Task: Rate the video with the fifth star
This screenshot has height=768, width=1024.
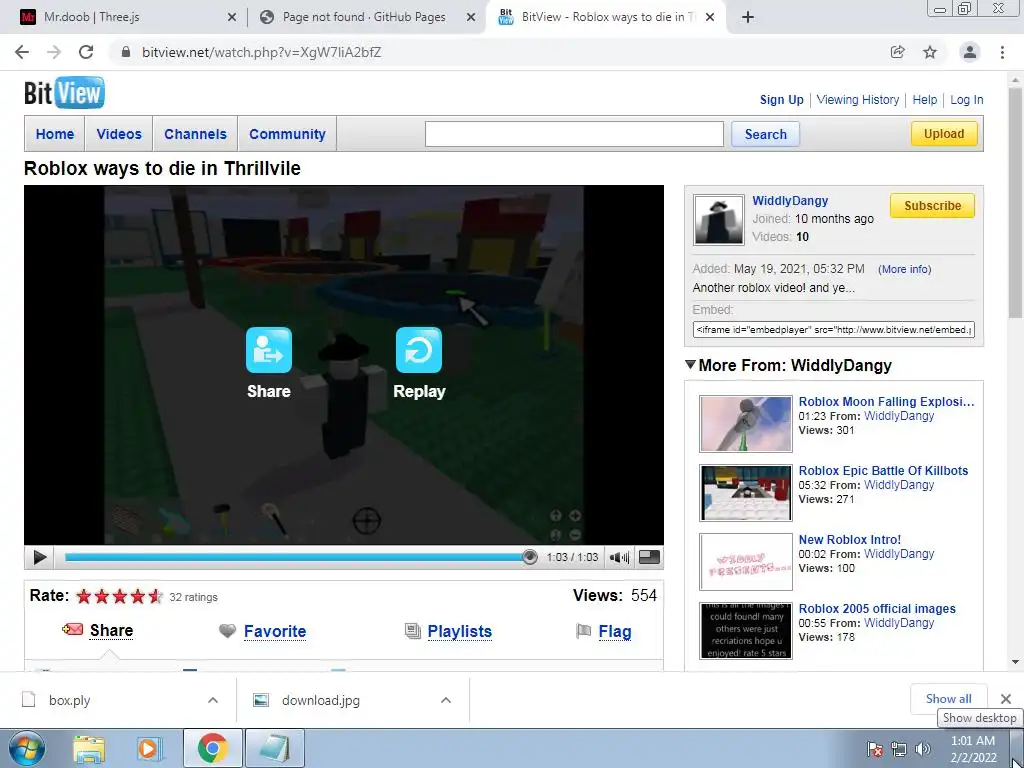Action: click(x=155, y=596)
